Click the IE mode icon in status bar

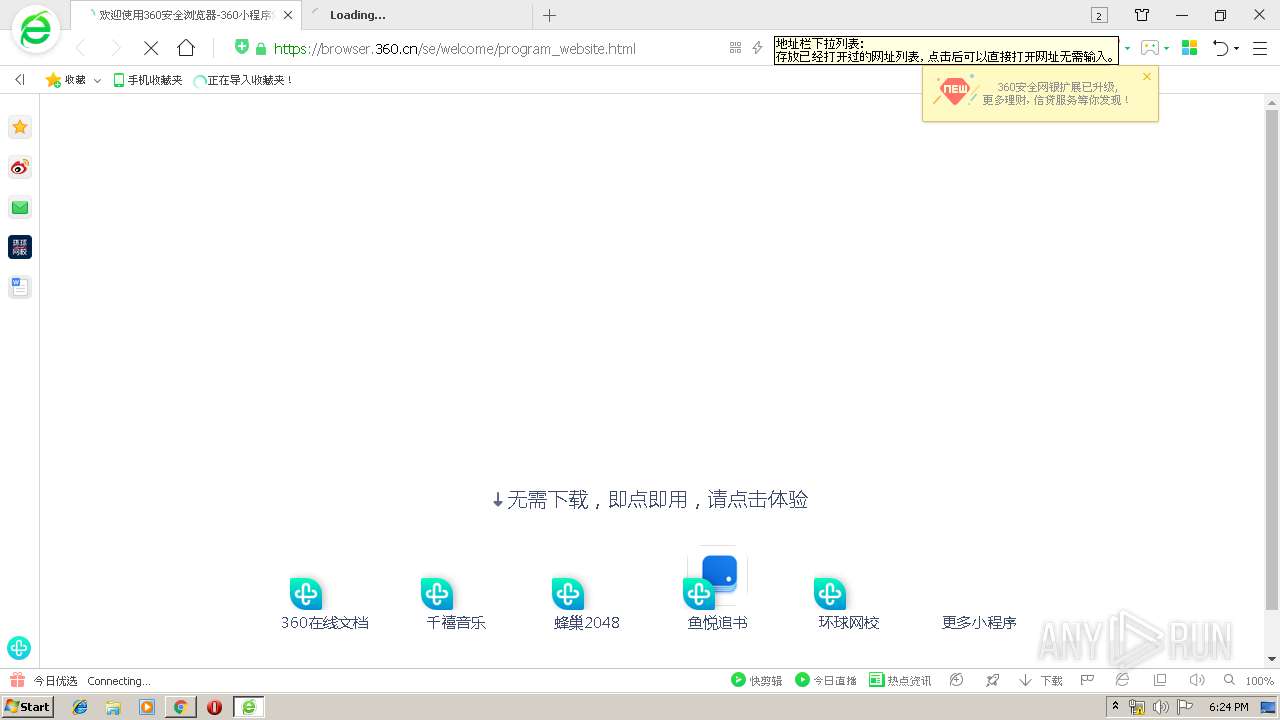click(x=1122, y=680)
